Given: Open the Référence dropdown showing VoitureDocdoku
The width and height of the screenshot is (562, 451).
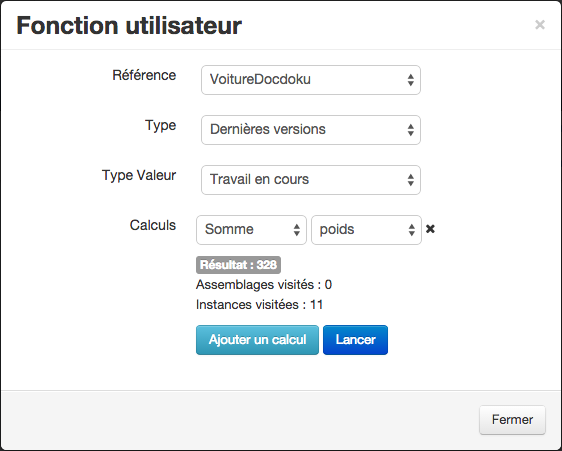Looking at the screenshot, I should point(311,80).
